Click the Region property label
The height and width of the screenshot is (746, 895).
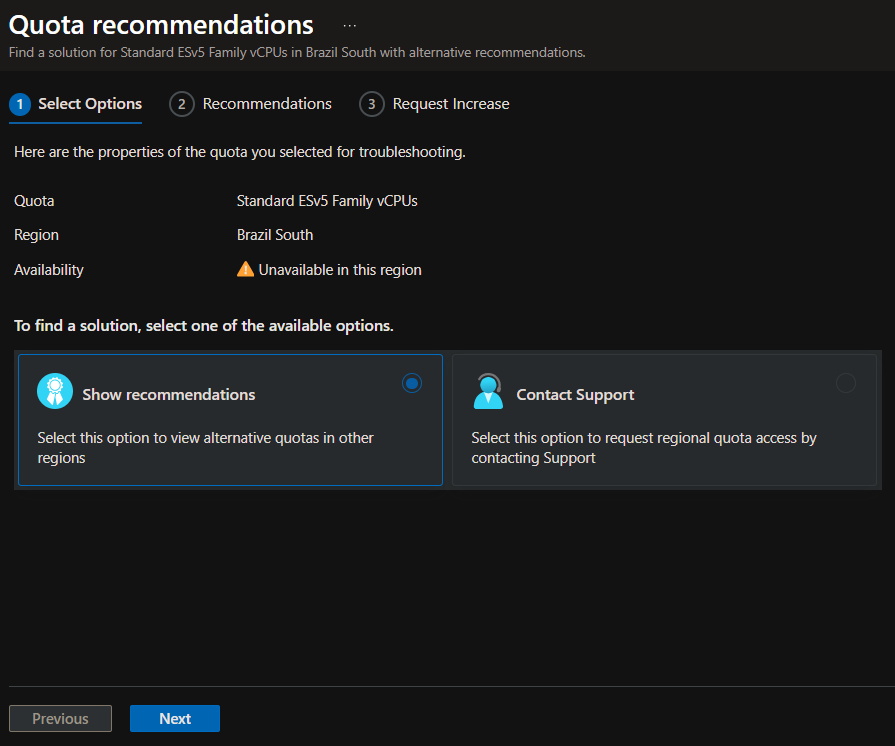(x=37, y=235)
